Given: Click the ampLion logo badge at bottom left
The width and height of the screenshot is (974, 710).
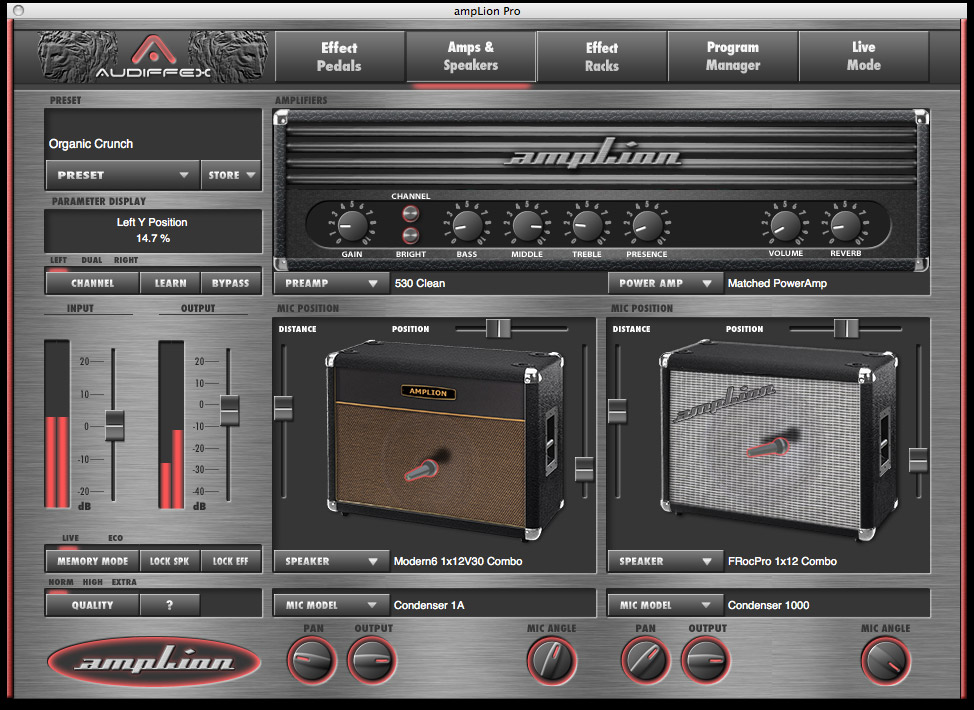Looking at the screenshot, I should click(x=154, y=662).
